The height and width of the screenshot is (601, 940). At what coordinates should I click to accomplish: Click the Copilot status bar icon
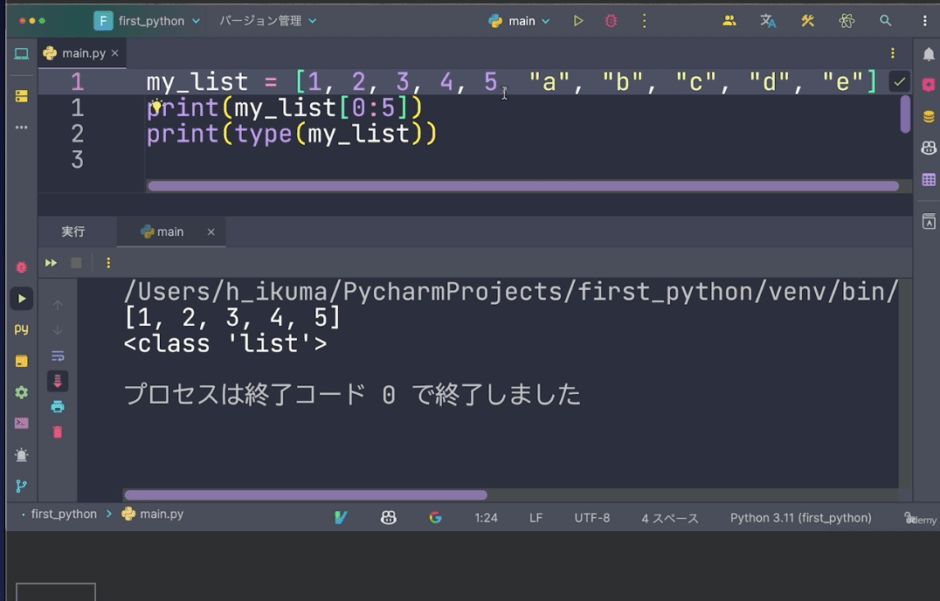(x=388, y=518)
